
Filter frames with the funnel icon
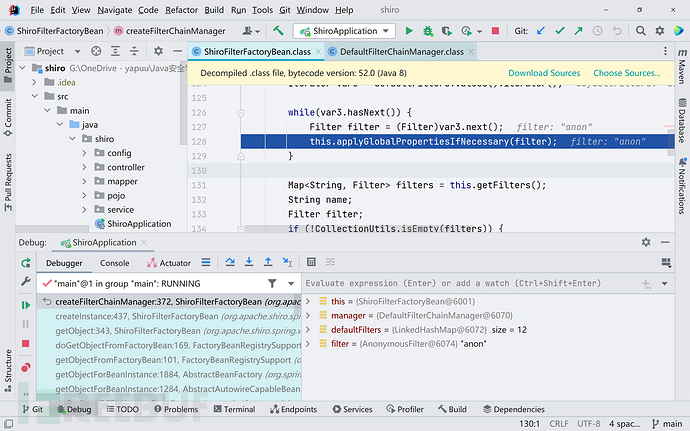[272, 284]
